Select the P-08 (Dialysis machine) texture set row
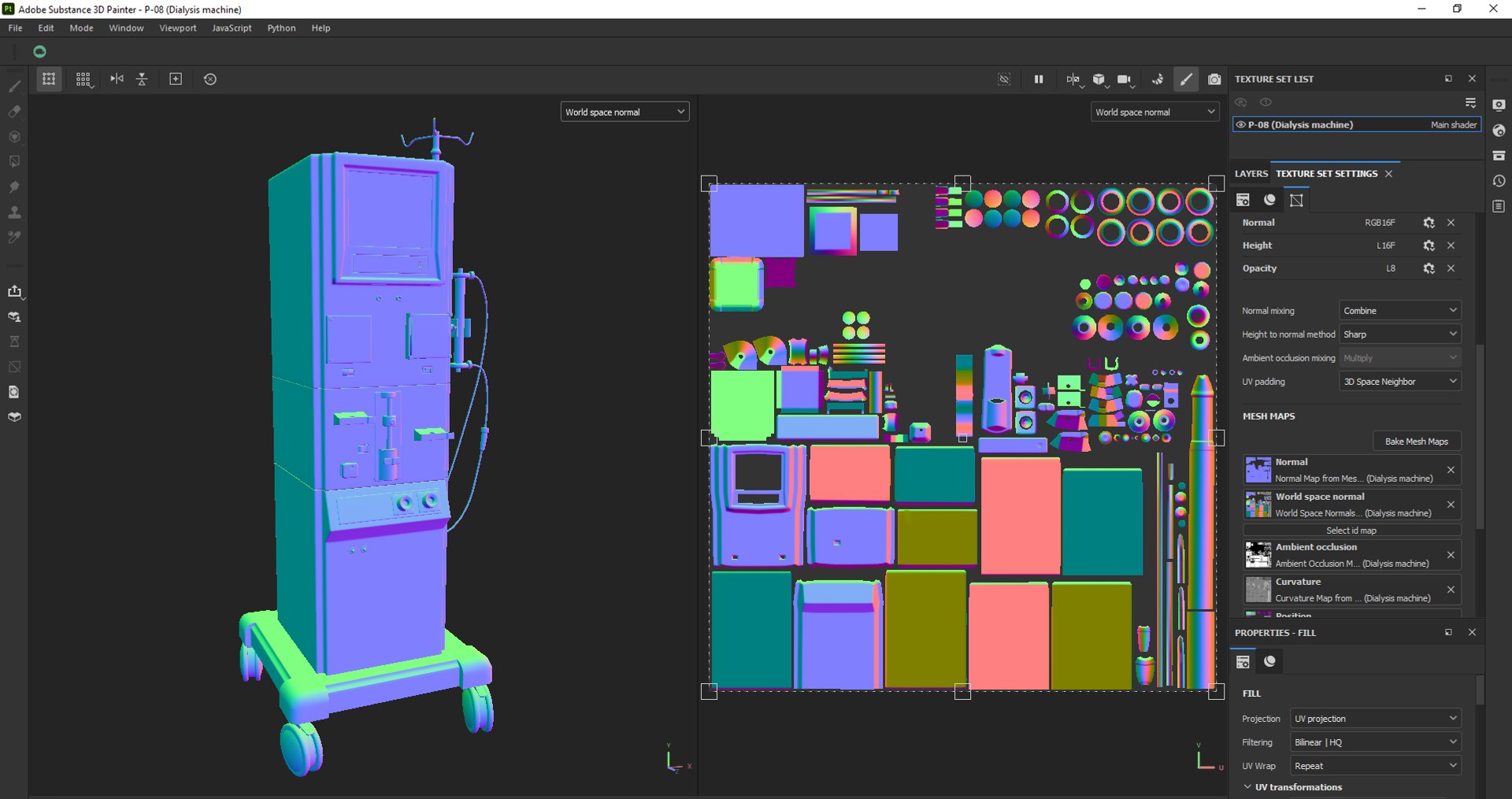The image size is (1512, 799). pos(1356,124)
